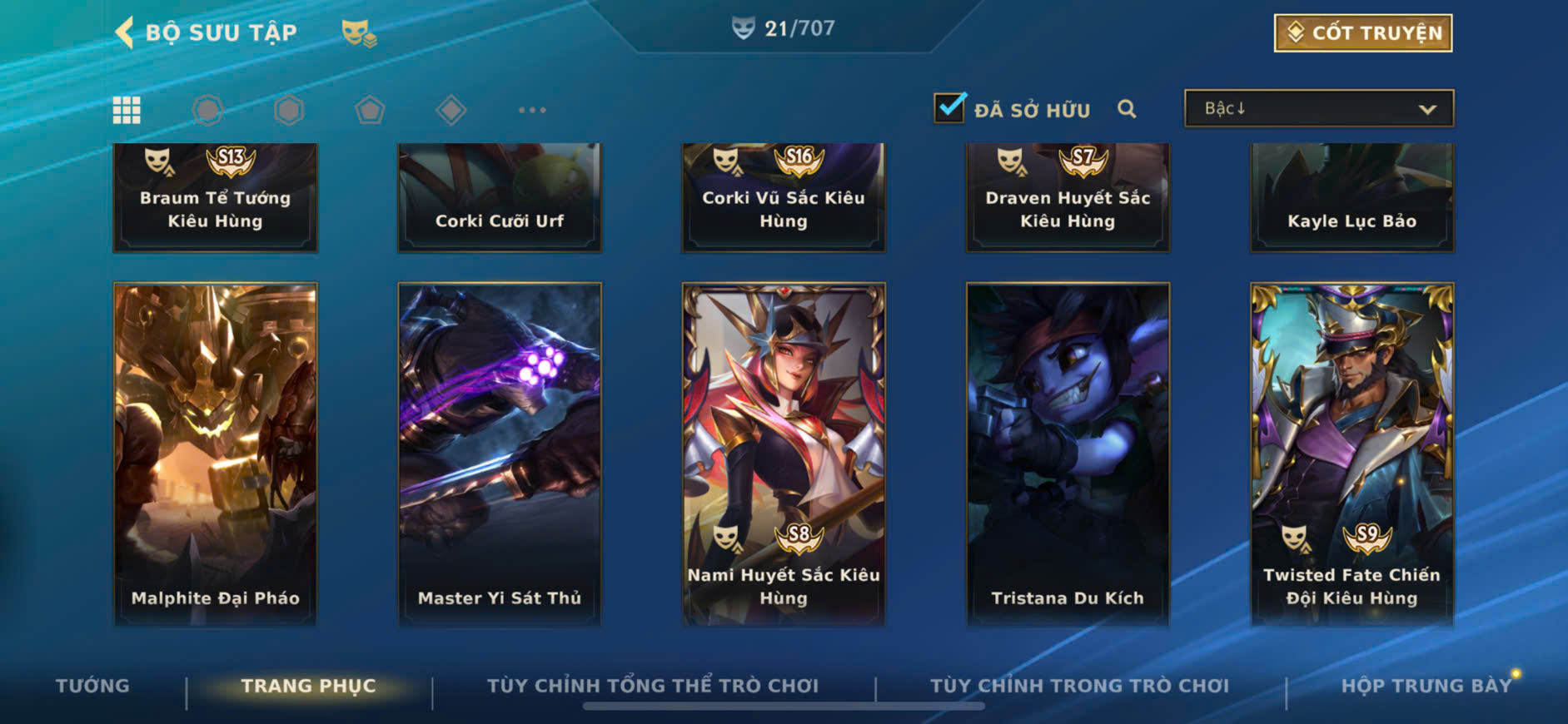The height and width of the screenshot is (724, 1568).
Task: Select the Nami Huyết Sắc Kiêu Hùng skin
Action: click(x=784, y=454)
